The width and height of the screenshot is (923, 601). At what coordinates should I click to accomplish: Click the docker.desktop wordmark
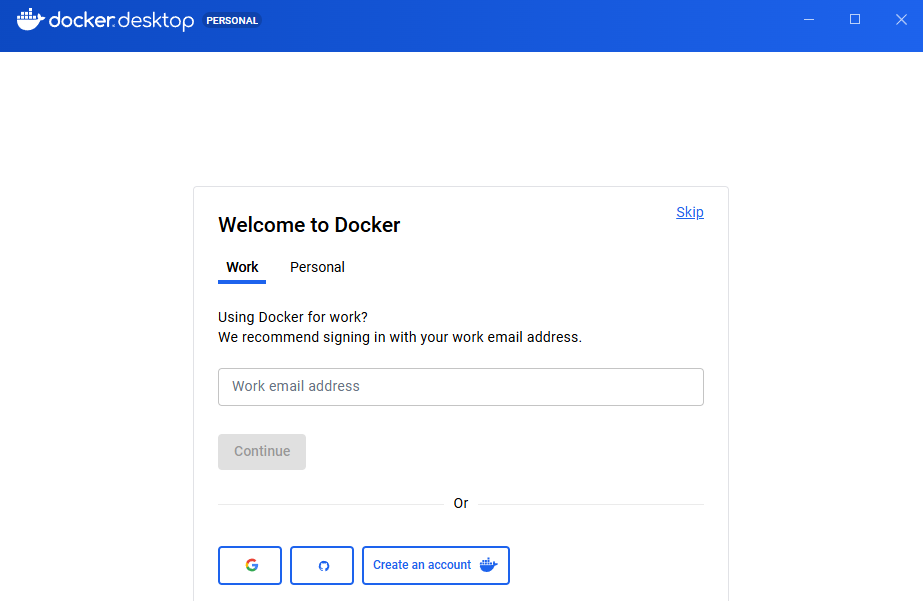[121, 20]
